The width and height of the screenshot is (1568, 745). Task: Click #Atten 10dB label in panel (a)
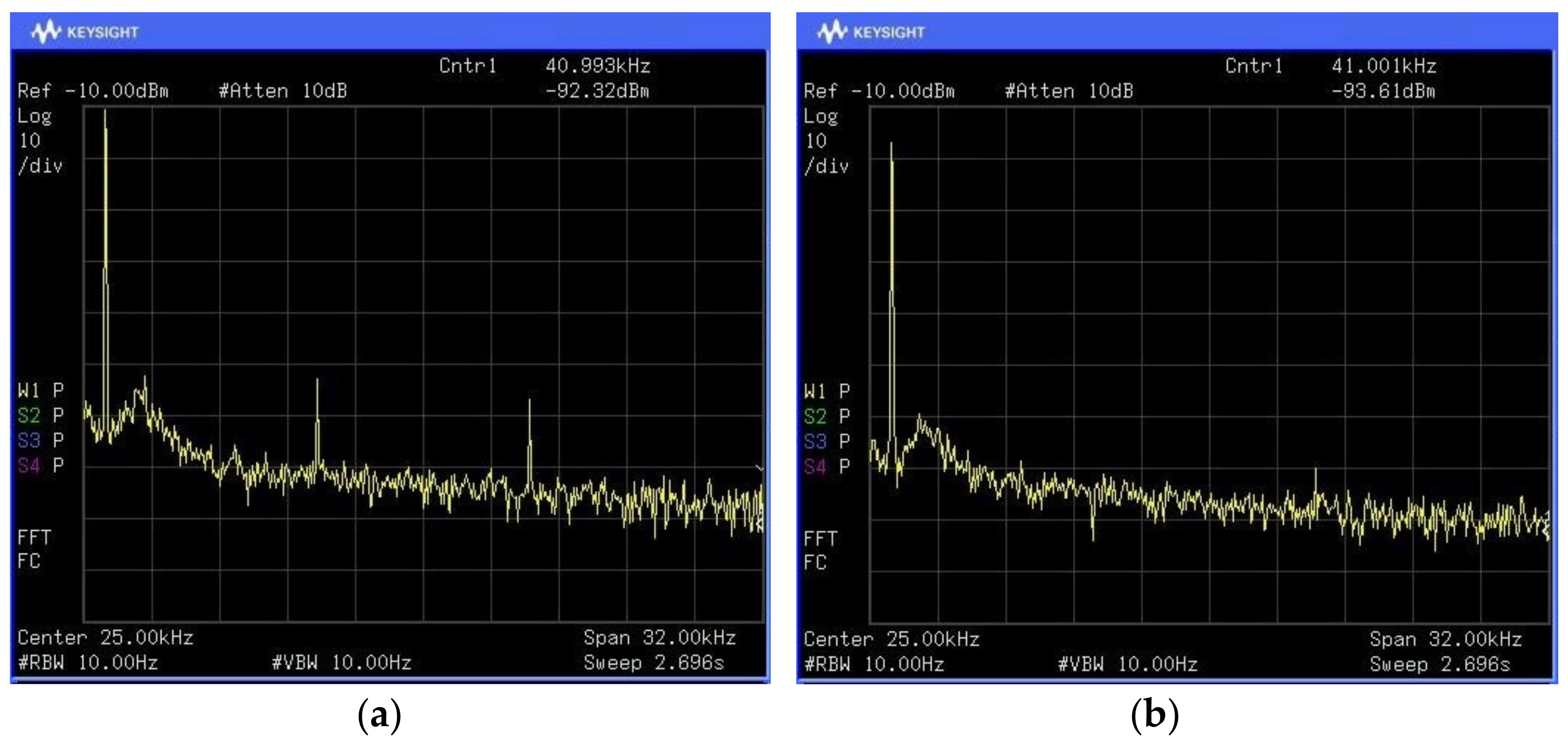pos(283,91)
